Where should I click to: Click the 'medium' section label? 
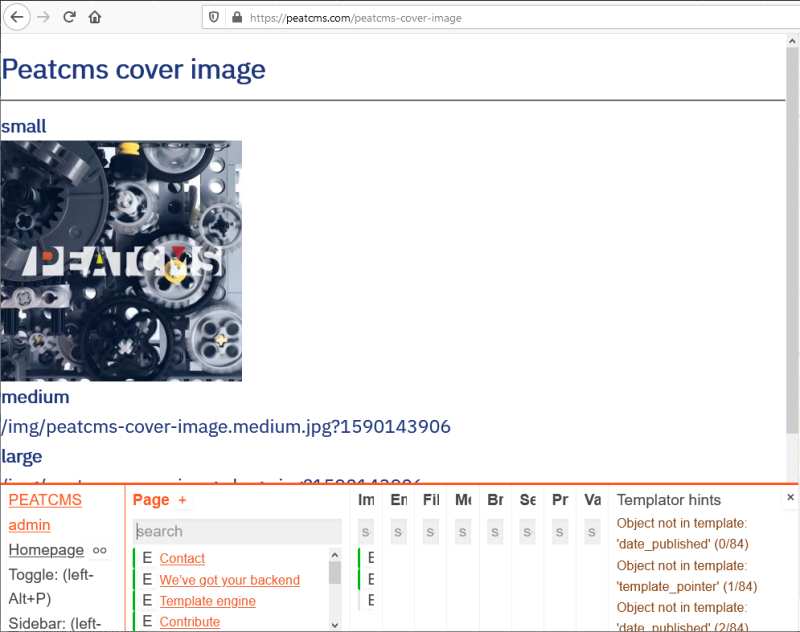click(x=35, y=397)
